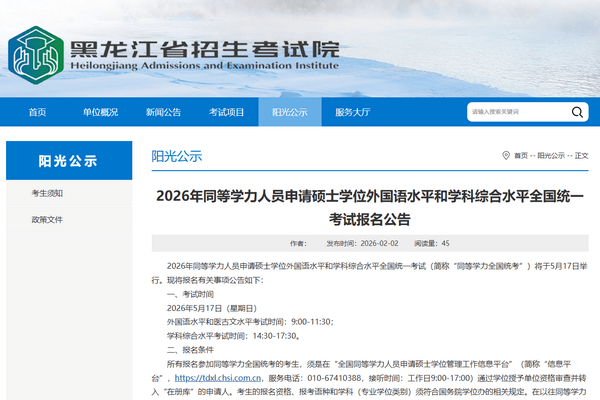Click the Heilongjiang Admissions Institute hexagon logo

tap(36, 55)
